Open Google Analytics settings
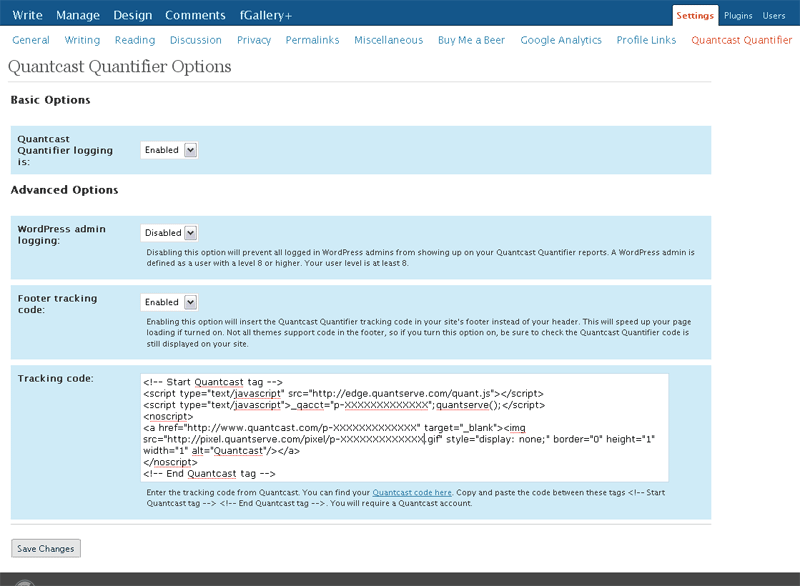The image size is (800, 586). click(x=561, y=40)
